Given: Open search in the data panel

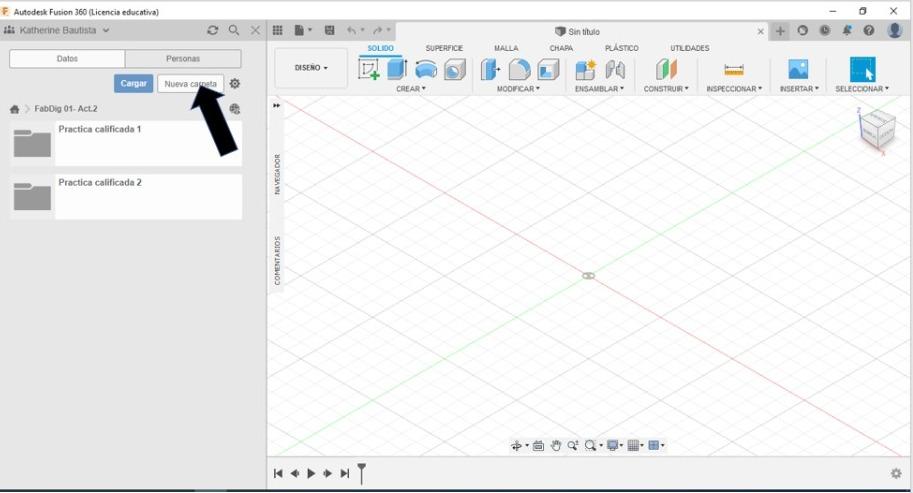Looking at the screenshot, I should click(234, 30).
